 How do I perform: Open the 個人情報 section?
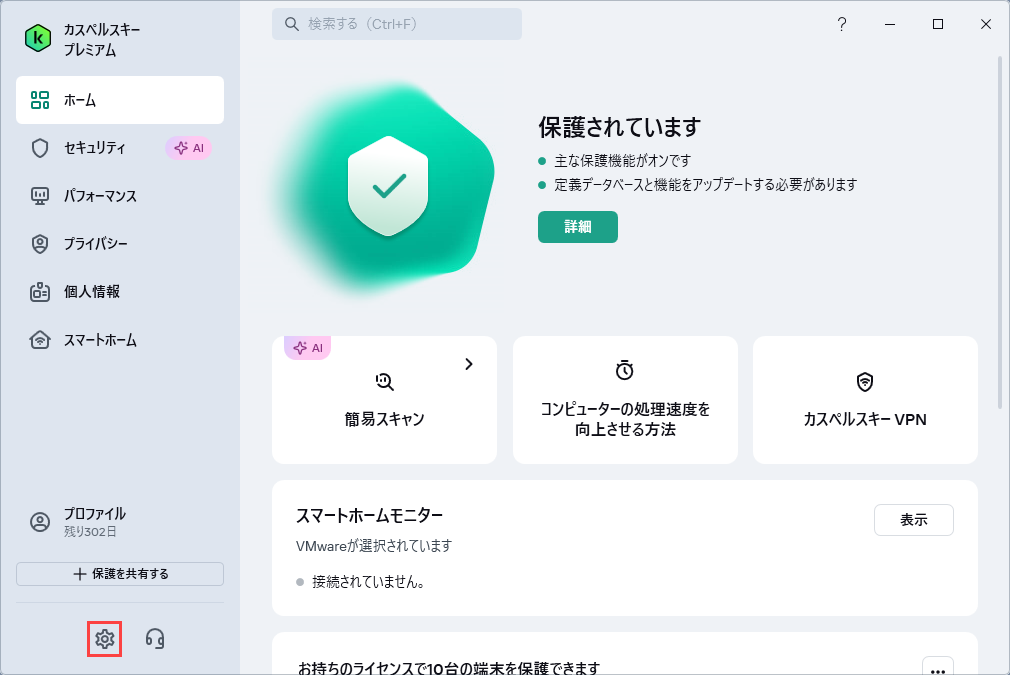(120, 292)
